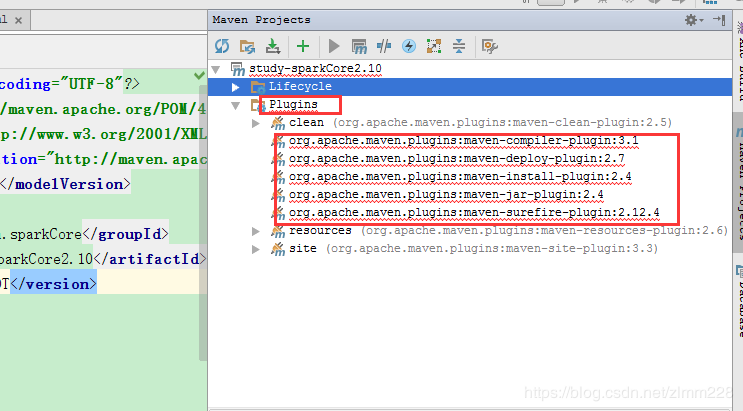The width and height of the screenshot is (743, 411).
Task: Generate sources and update folders icon
Action: 247,46
